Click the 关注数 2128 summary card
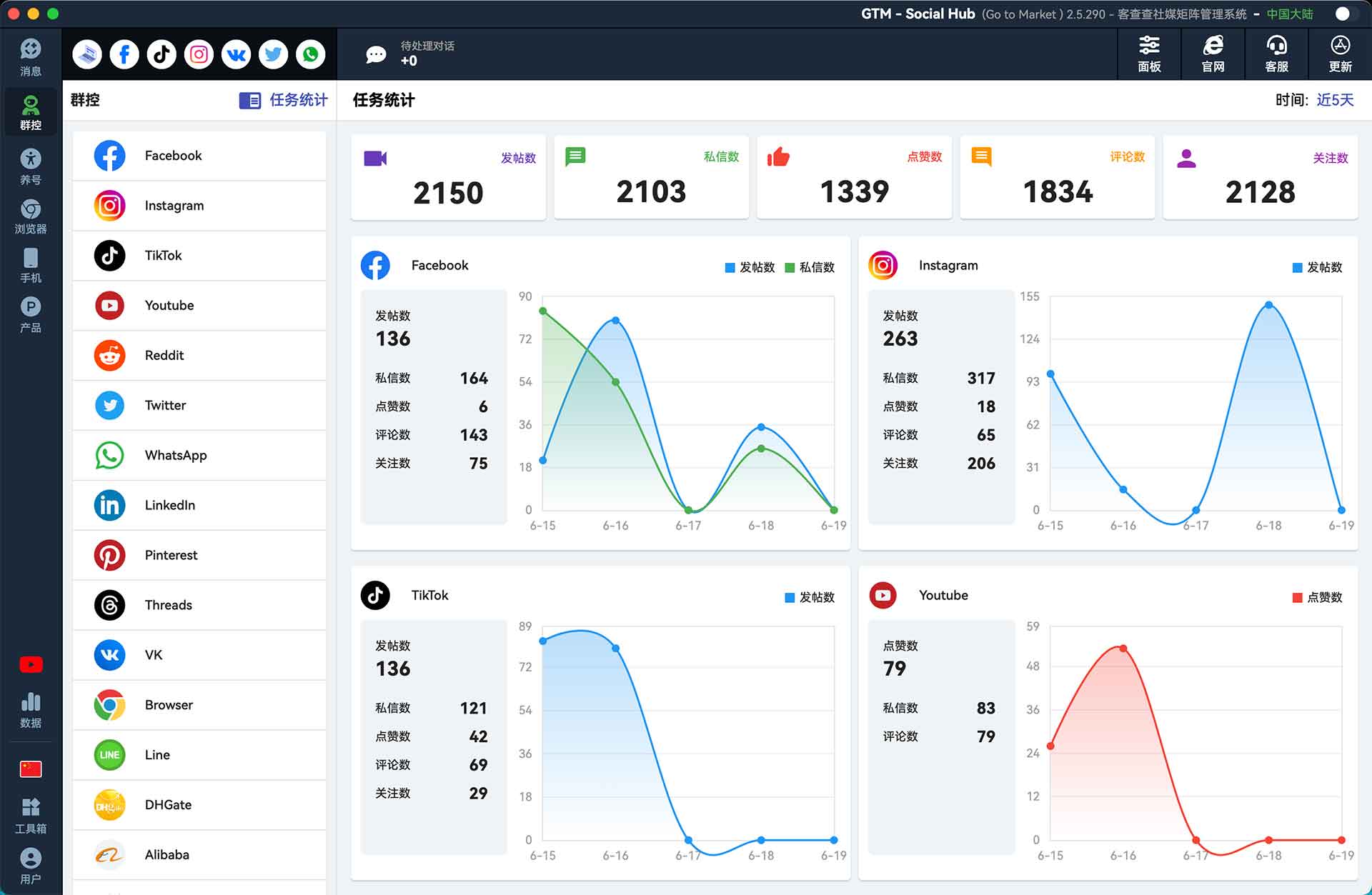This screenshot has height=895, width=1372. [x=1260, y=177]
